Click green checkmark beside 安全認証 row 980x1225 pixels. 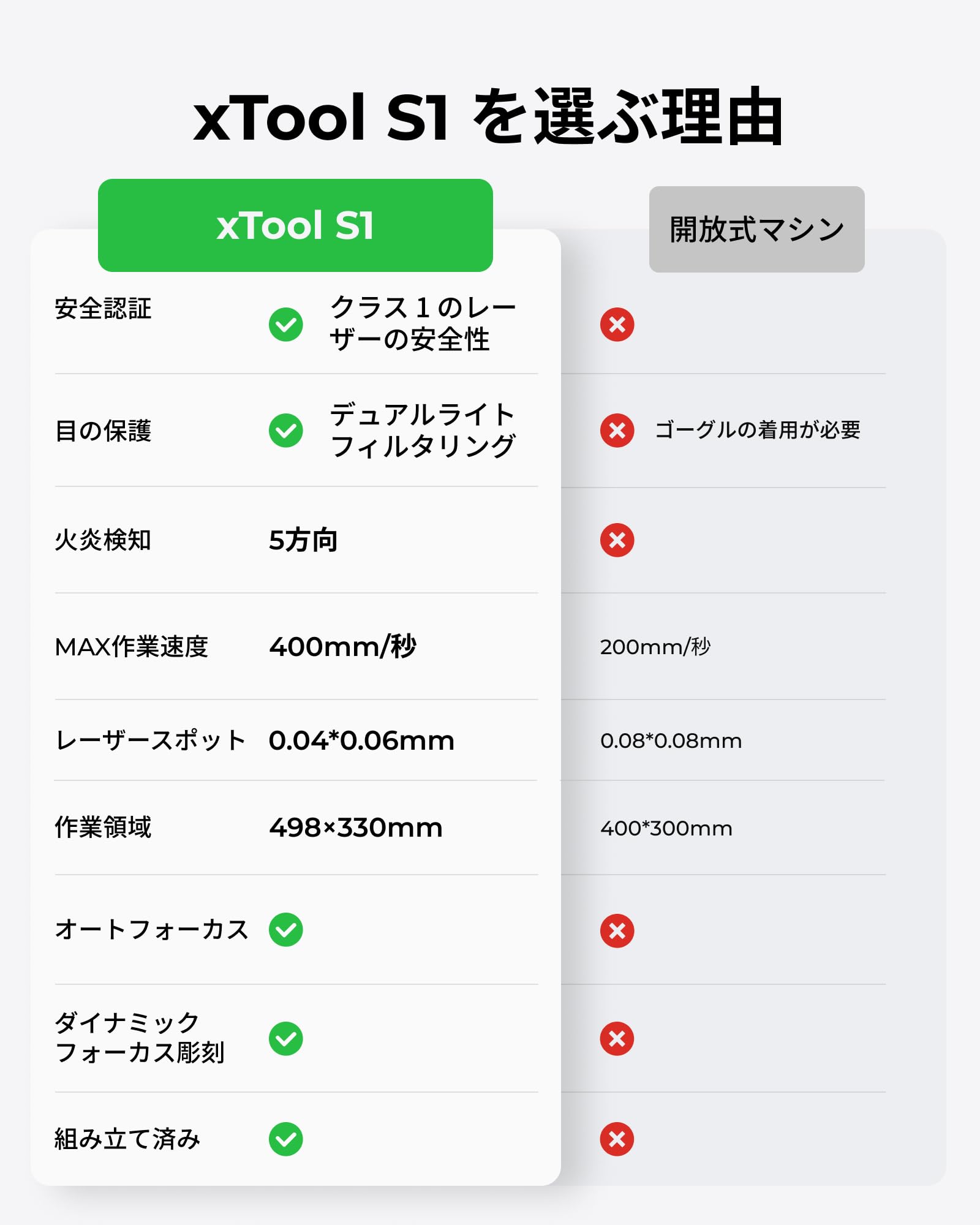tap(286, 325)
